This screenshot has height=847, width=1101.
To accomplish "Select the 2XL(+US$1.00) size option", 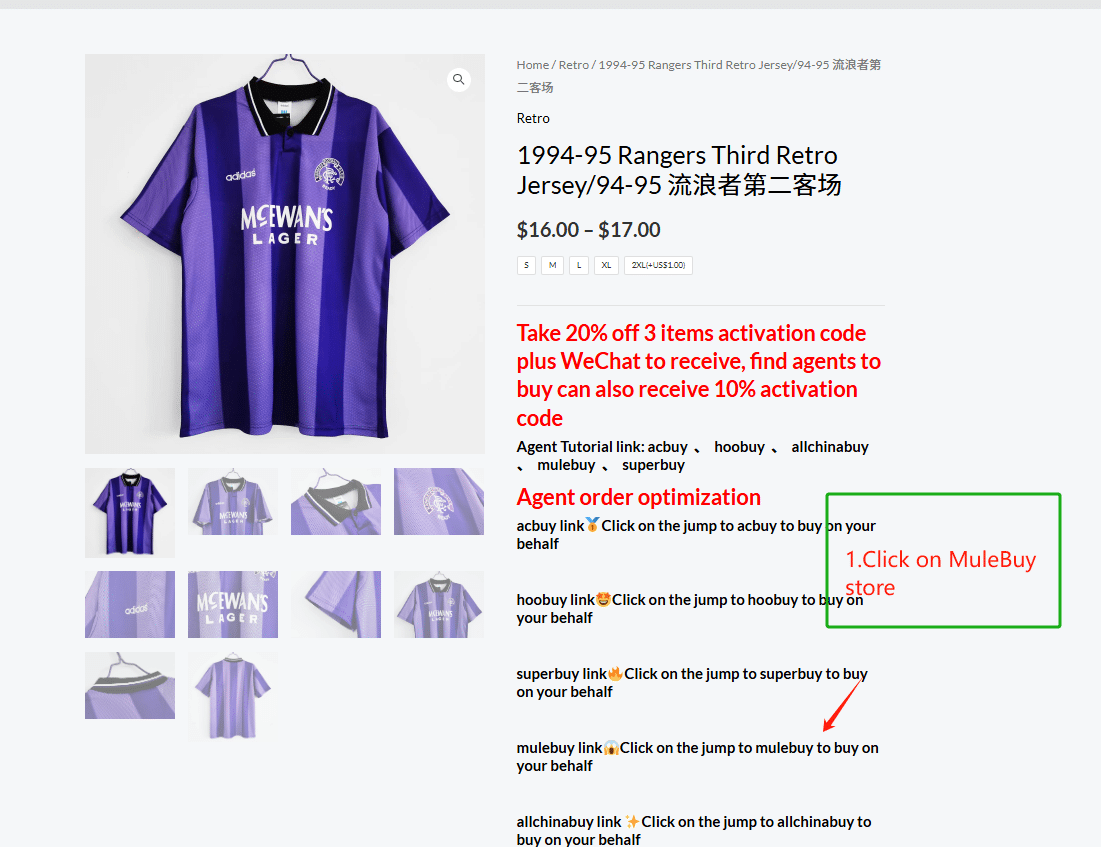I will [658, 265].
